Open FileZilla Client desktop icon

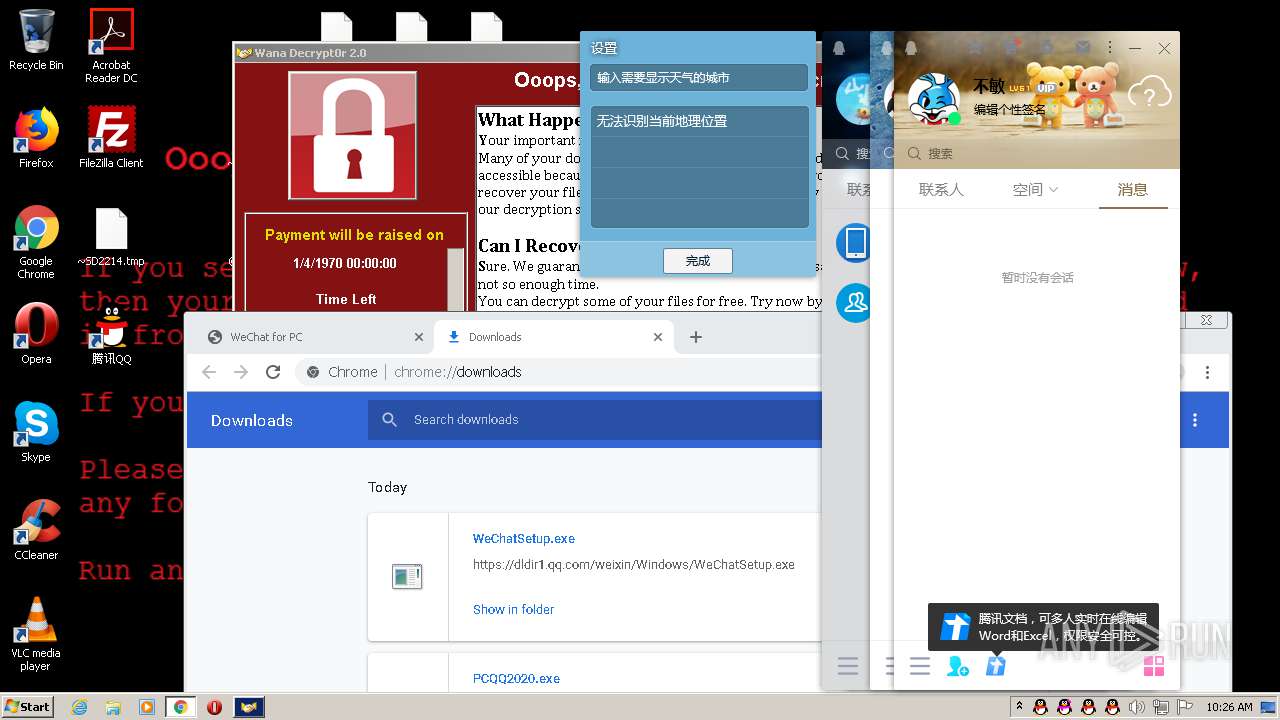point(111,138)
